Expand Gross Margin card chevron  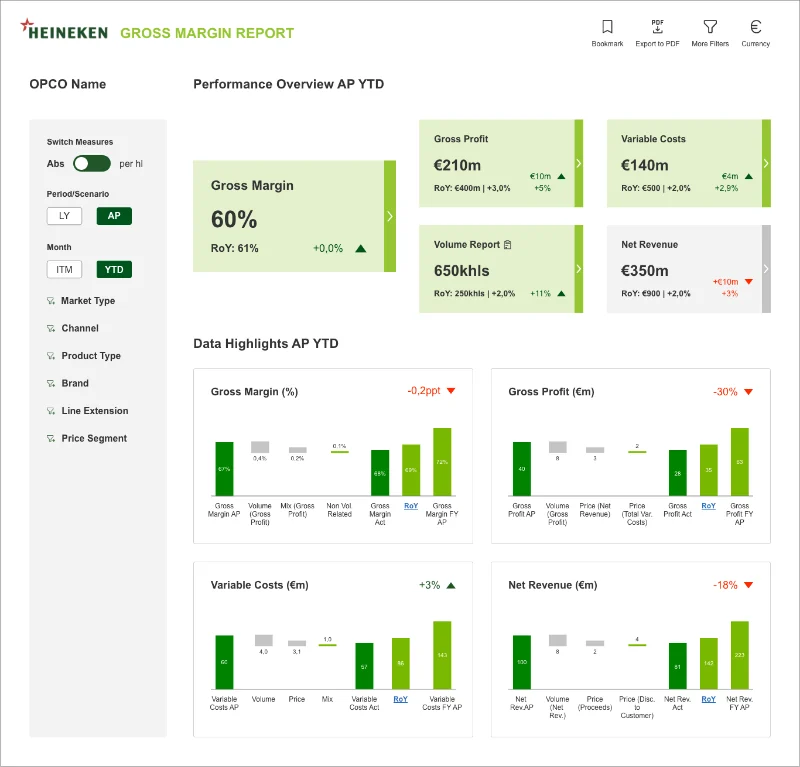click(x=390, y=216)
